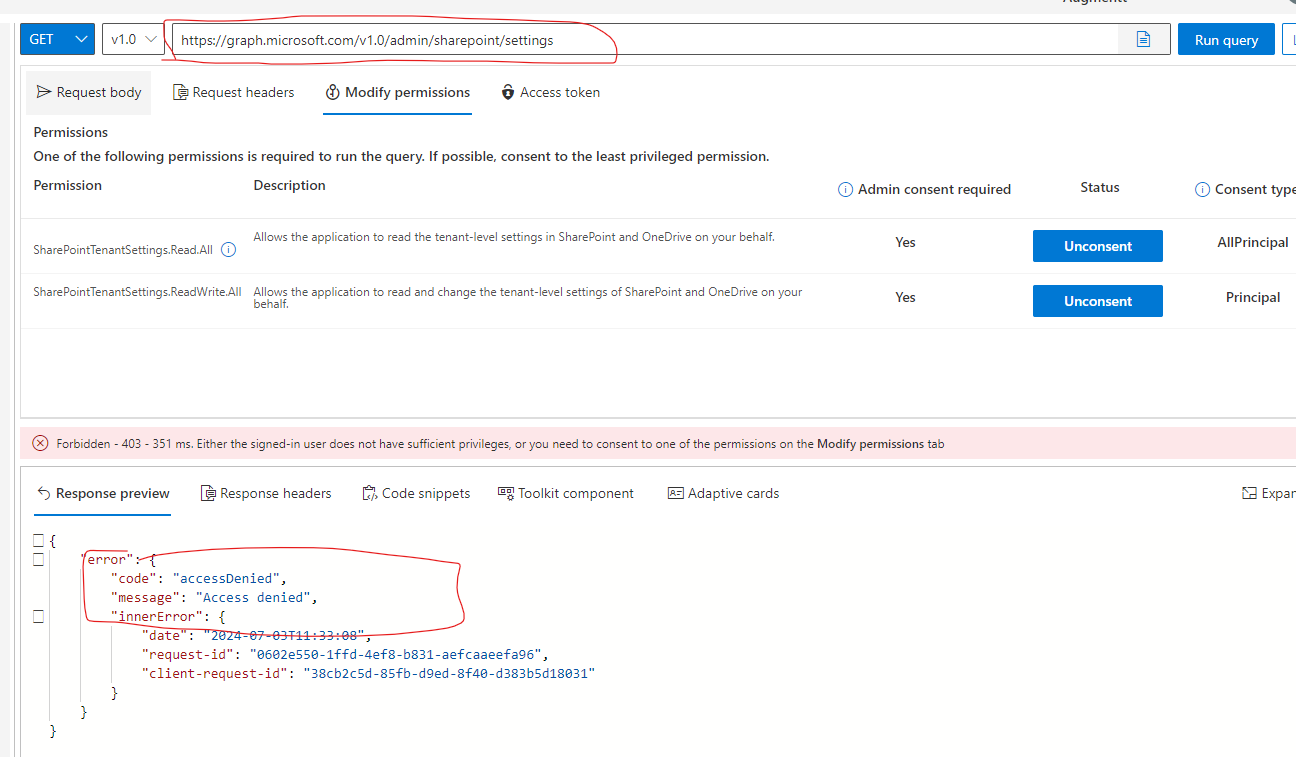Viewport: 1296px width, 757px height.
Task: Toggle the checkbox on the first JSON response line
Action: pos(38,540)
